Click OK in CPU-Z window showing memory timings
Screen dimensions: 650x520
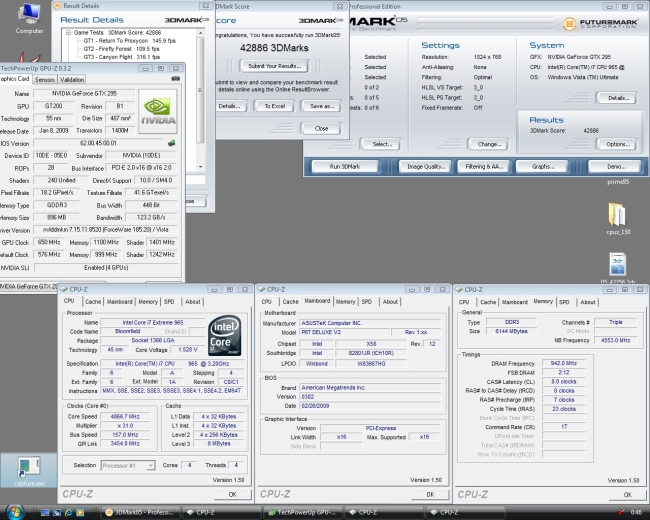click(x=628, y=495)
